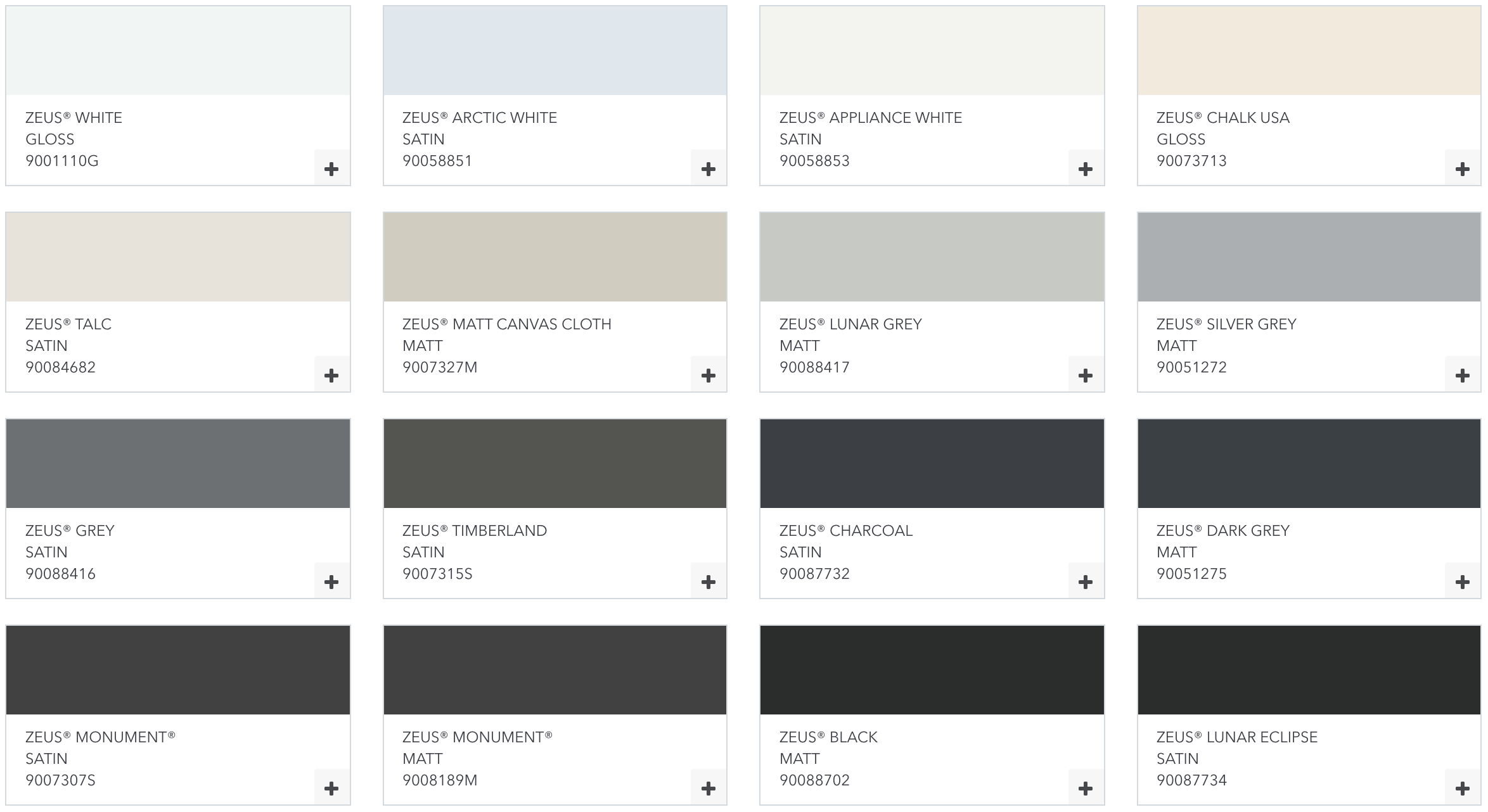Click plus on Zeus Dark Grey Matt
Image resolution: width=1488 pixels, height=812 pixels.
[1463, 581]
